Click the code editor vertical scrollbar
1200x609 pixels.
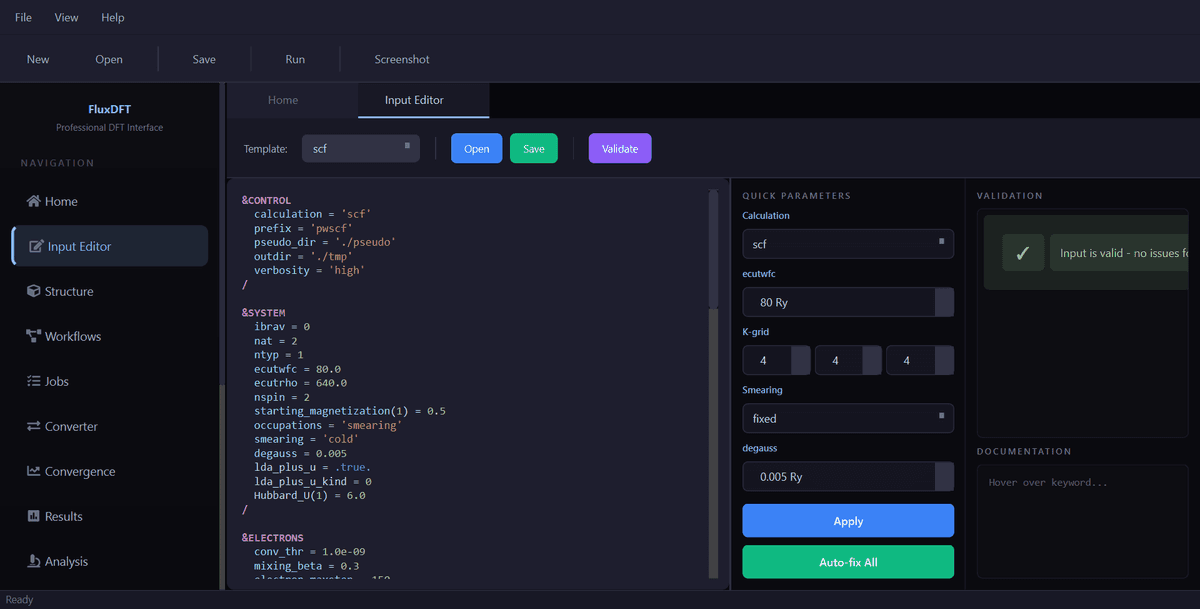tap(713, 250)
